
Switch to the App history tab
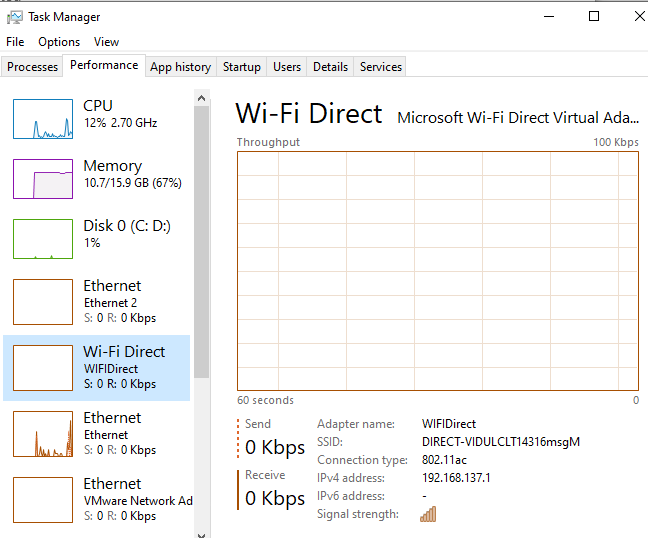tap(181, 67)
